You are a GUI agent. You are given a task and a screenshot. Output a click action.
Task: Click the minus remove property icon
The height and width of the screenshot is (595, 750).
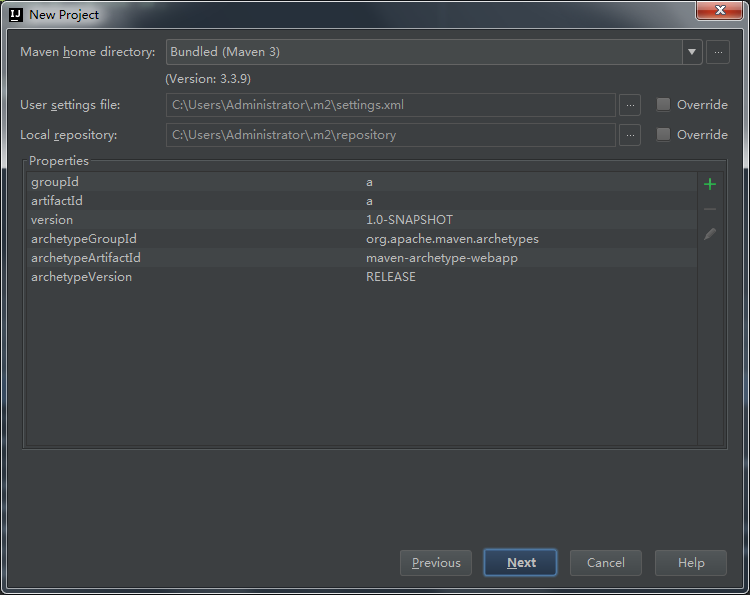pyautogui.click(x=710, y=209)
